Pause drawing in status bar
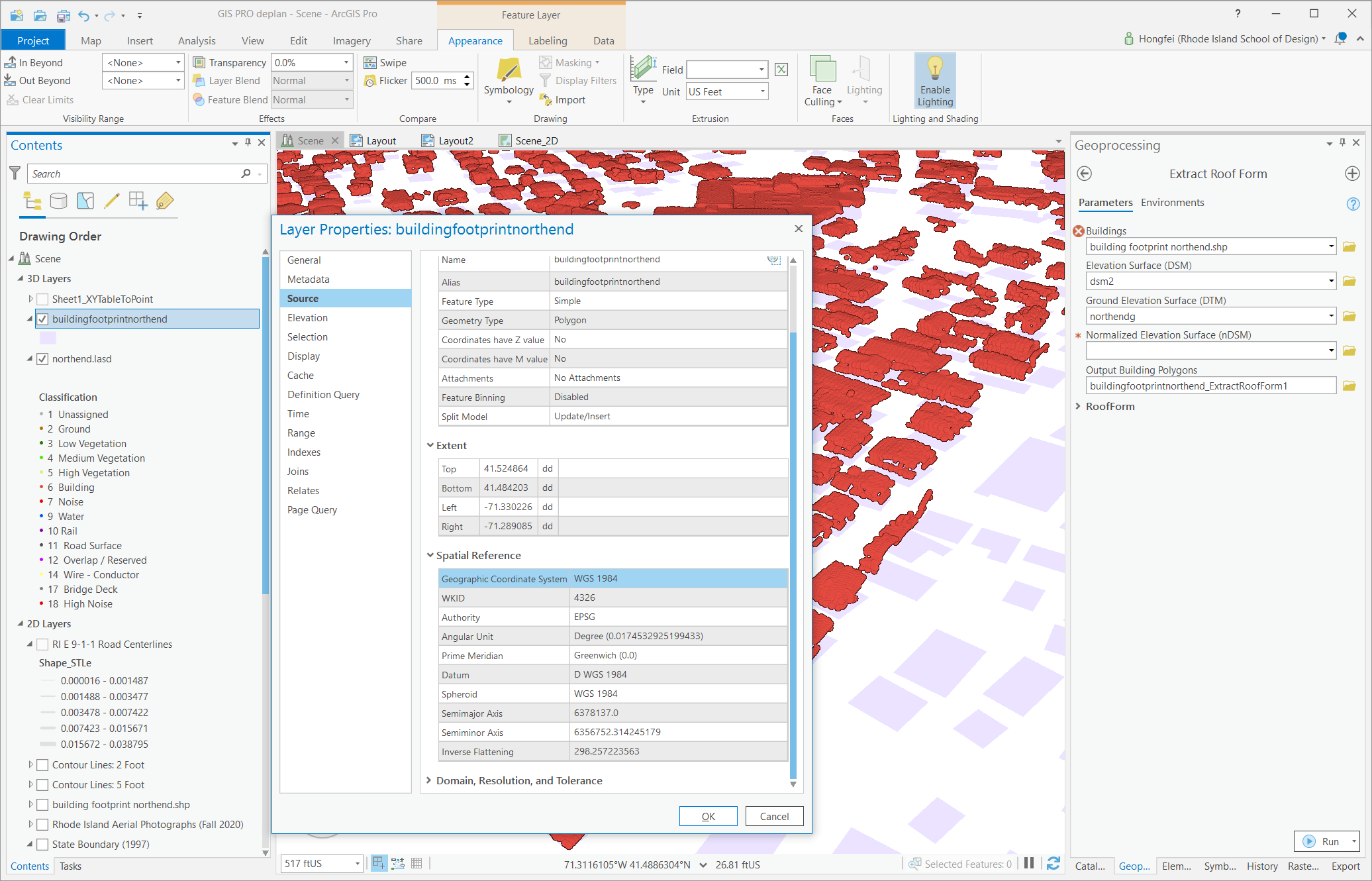 [1029, 863]
